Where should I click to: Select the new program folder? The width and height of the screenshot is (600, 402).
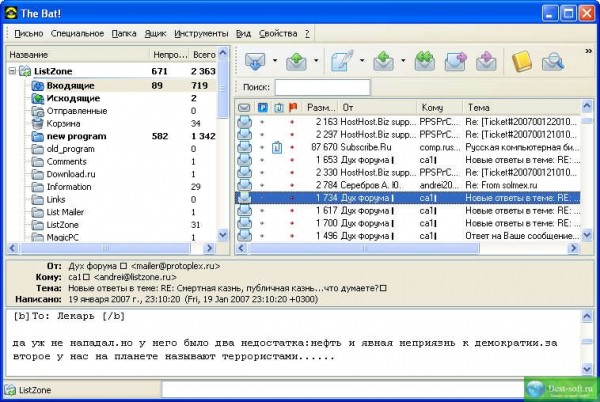point(77,136)
